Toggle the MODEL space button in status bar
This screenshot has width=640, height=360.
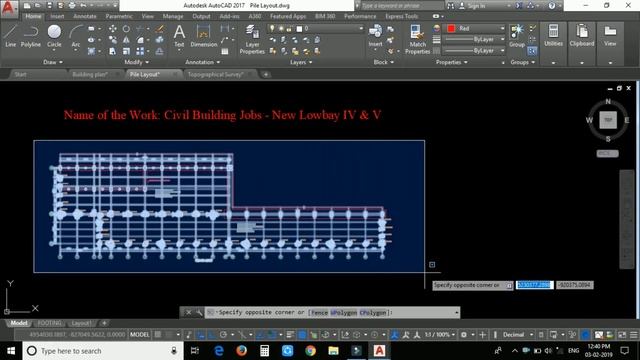(x=140, y=335)
